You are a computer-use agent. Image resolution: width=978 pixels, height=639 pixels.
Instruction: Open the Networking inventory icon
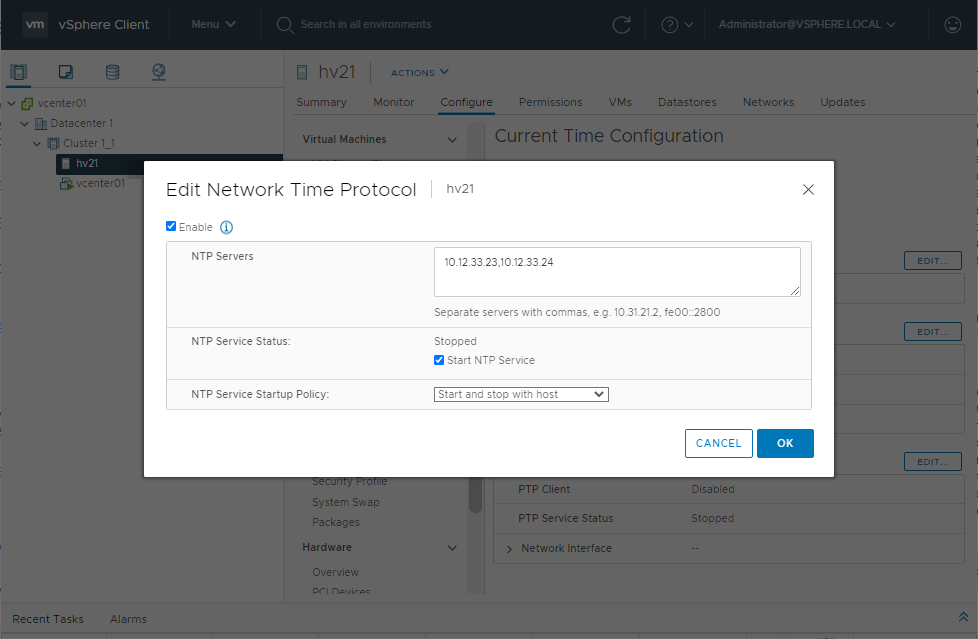[x=158, y=72]
